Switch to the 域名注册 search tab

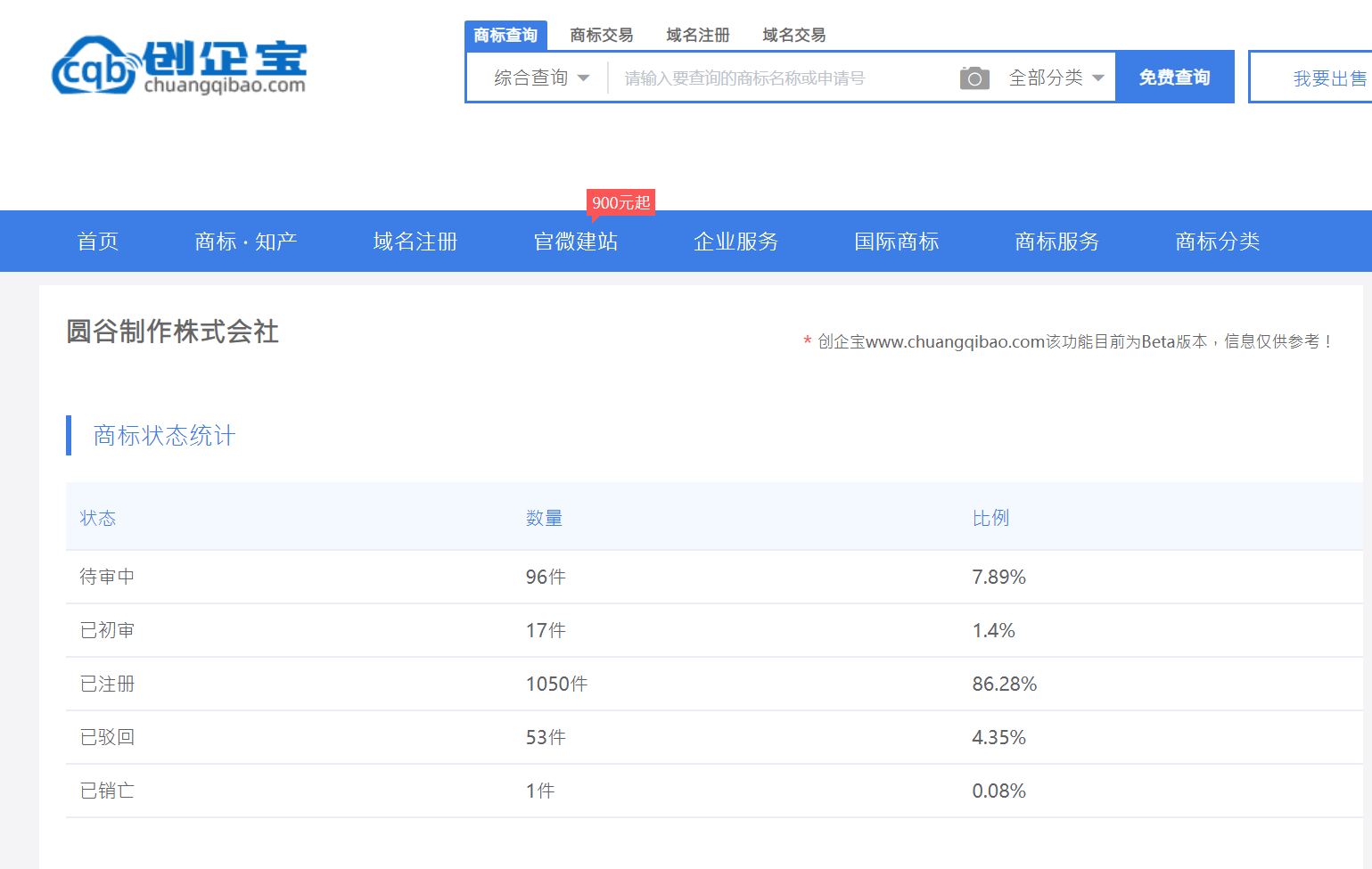pyautogui.click(x=698, y=35)
